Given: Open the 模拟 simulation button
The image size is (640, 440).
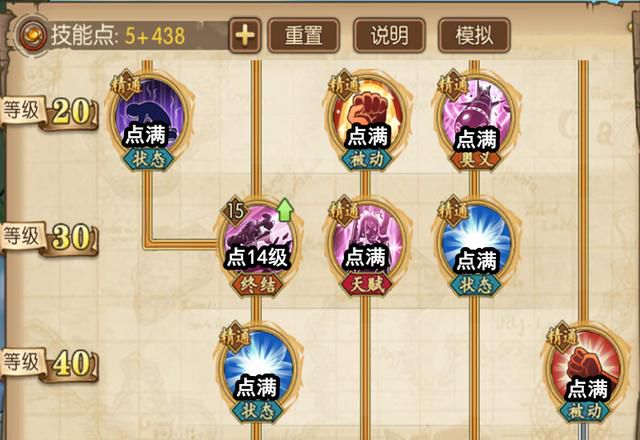Looking at the screenshot, I should tap(474, 36).
